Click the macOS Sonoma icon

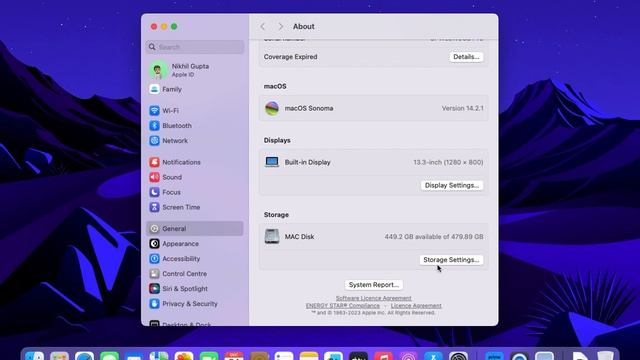272,109
